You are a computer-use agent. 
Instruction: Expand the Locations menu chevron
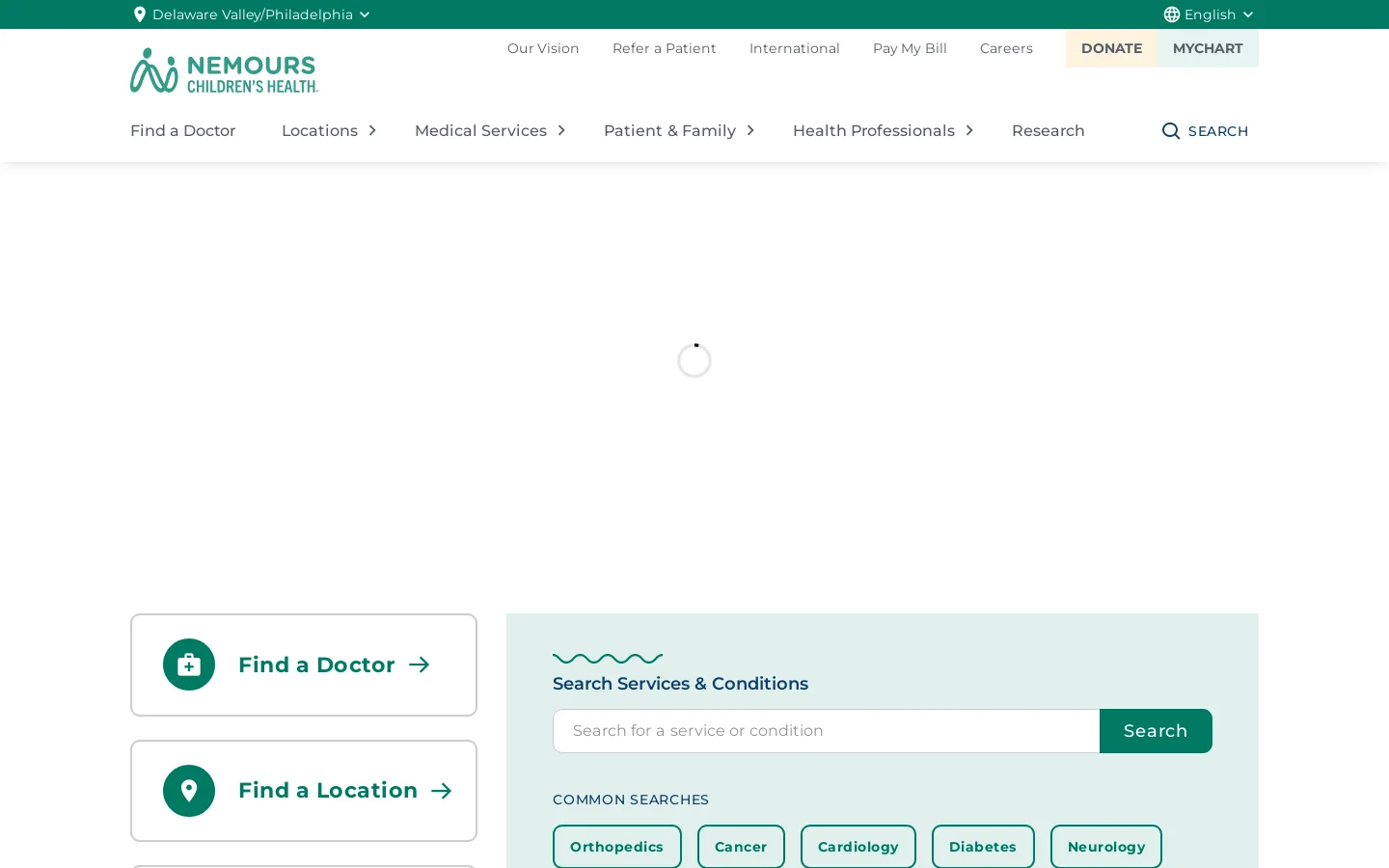click(x=372, y=130)
